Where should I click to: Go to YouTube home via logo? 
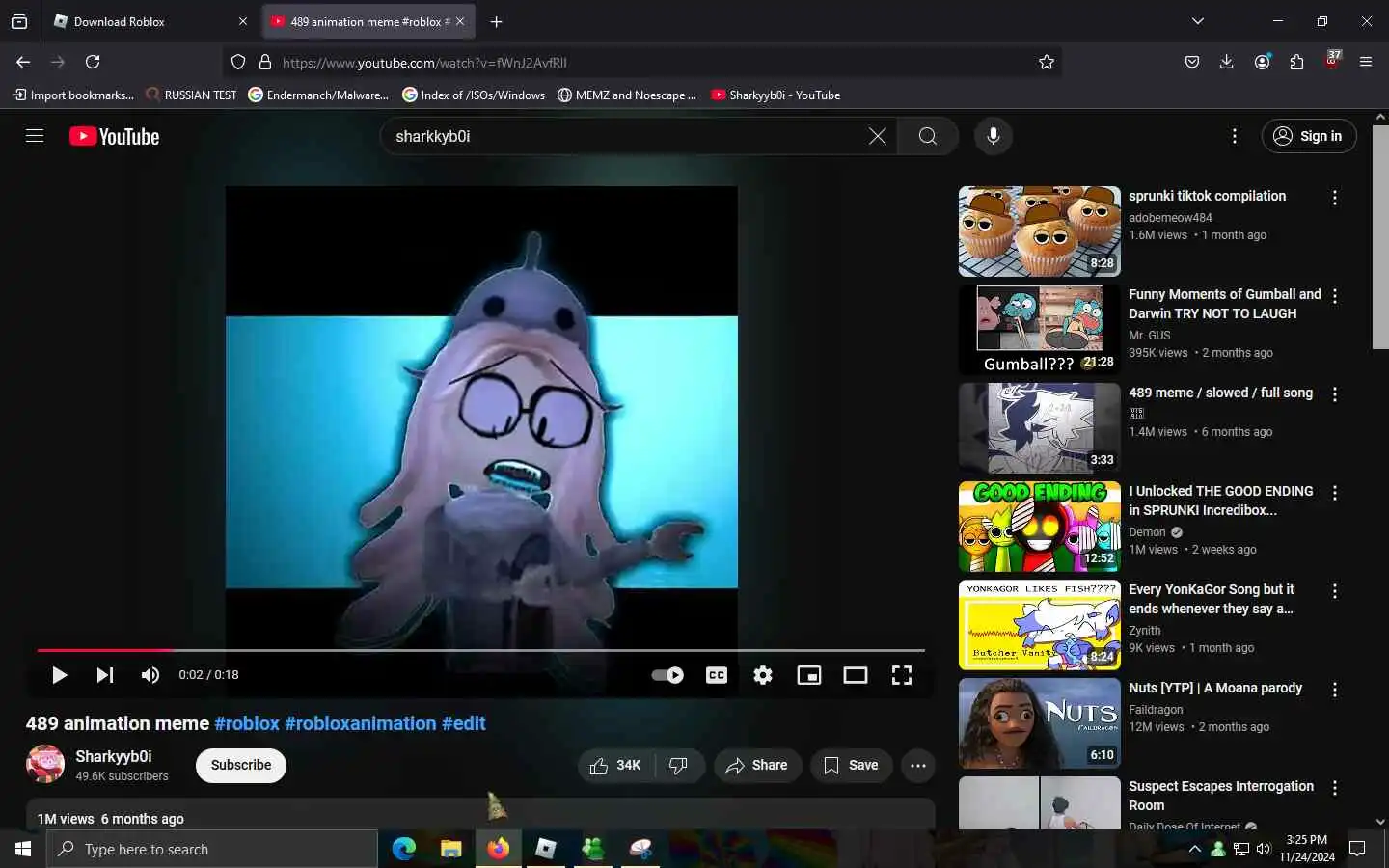point(114,137)
